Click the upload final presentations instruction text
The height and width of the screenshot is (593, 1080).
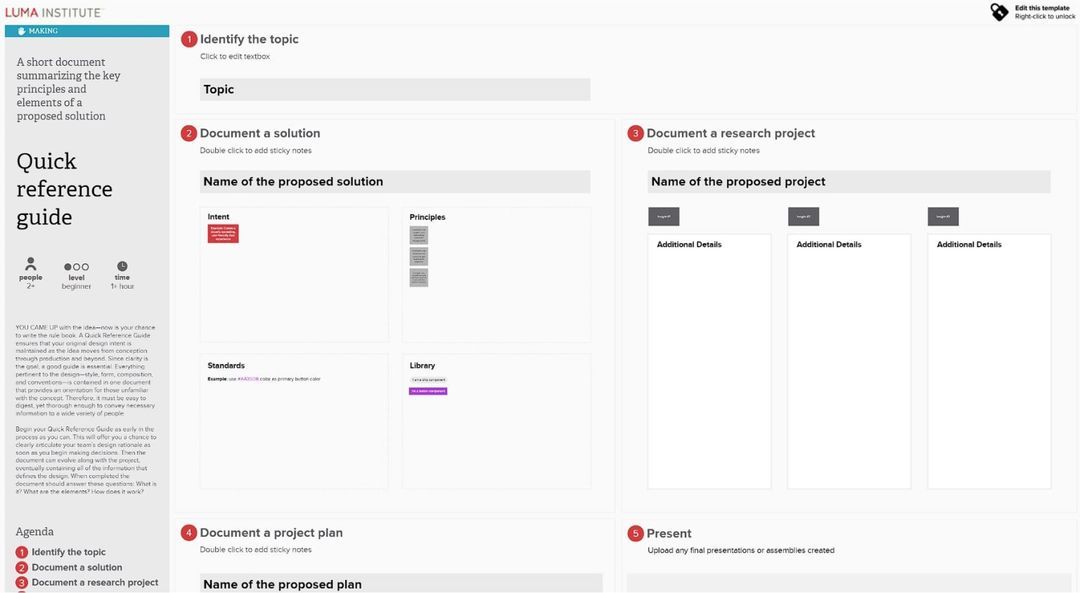click(x=740, y=550)
